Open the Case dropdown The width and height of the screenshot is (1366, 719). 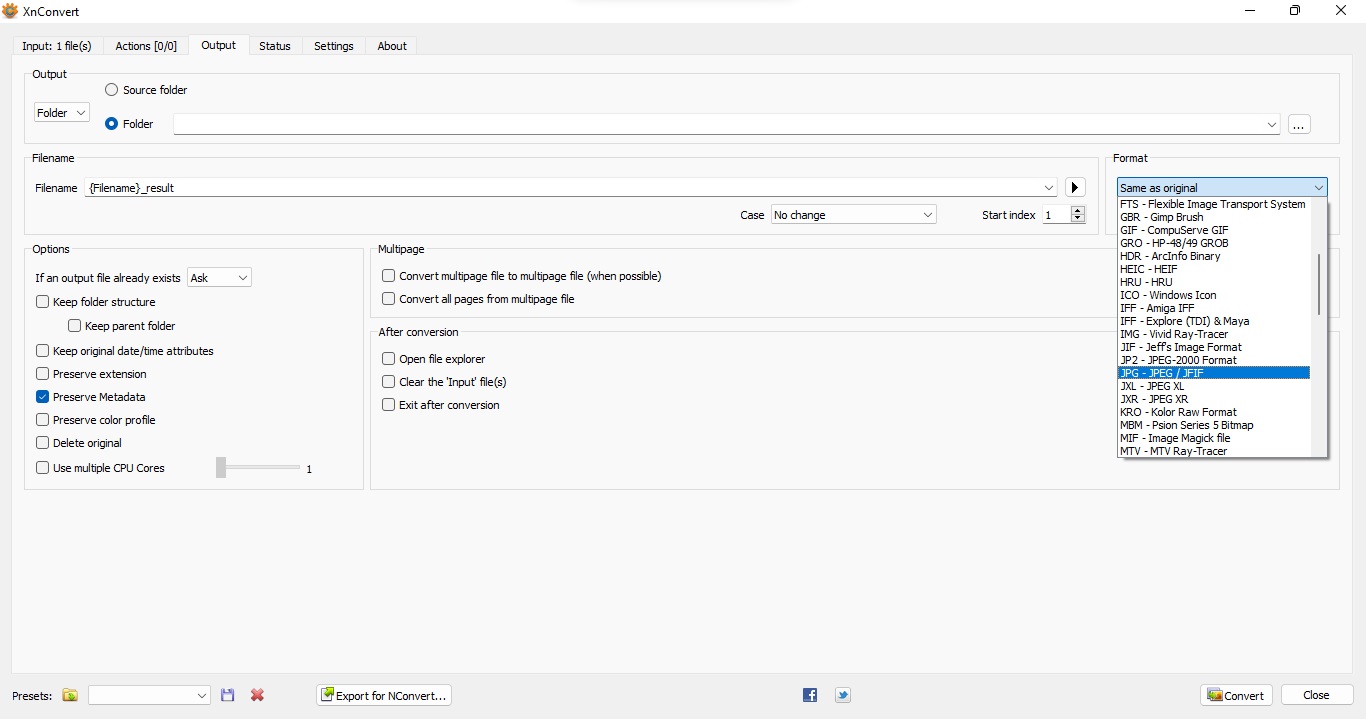pos(853,215)
